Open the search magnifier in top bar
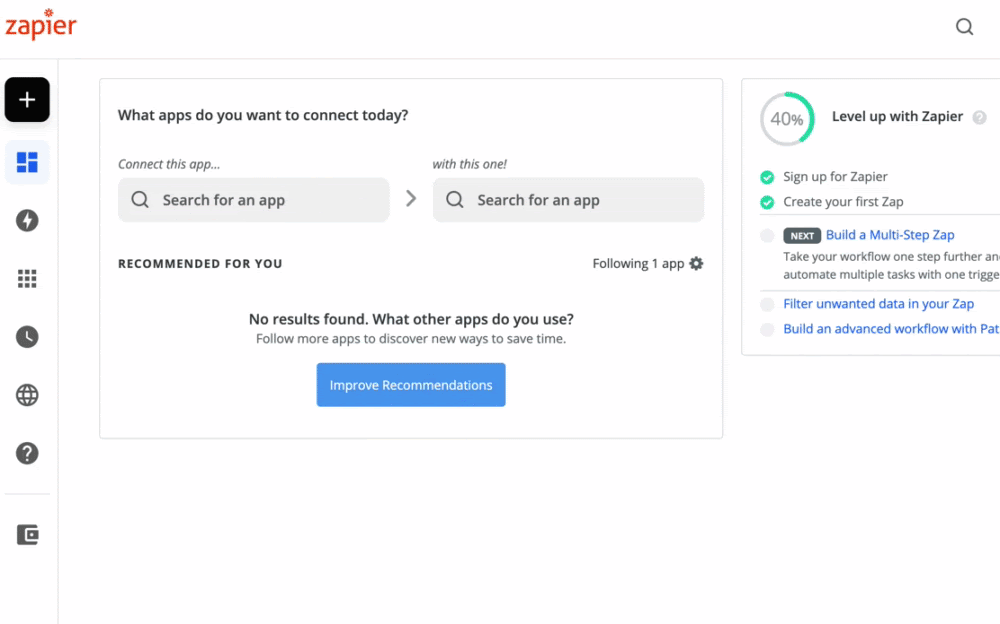Image resolution: width=1000 pixels, height=624 pixels. click(964, 26)
